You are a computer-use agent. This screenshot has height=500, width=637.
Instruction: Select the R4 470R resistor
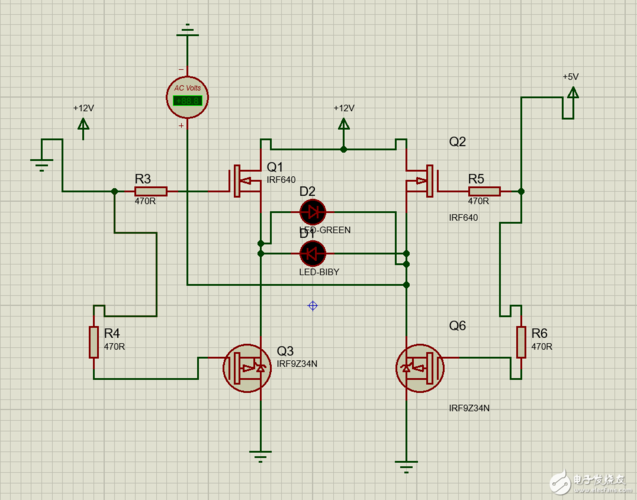click(x=94, y=342)
